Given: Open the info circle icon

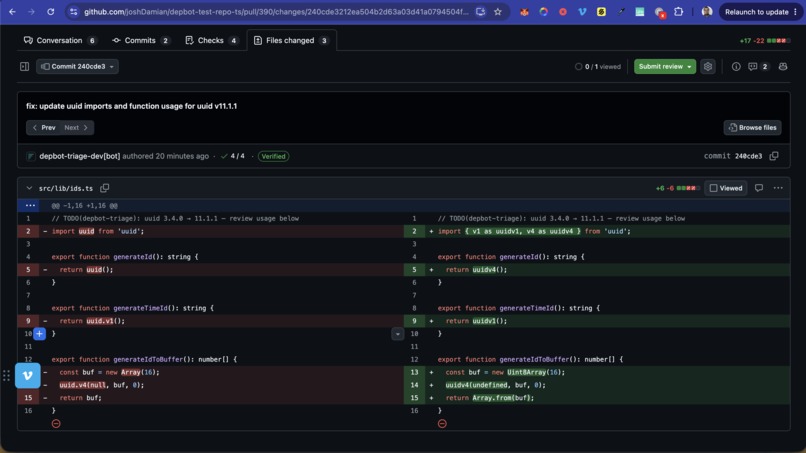Looking at the screenshot, I should coord(736,66).
